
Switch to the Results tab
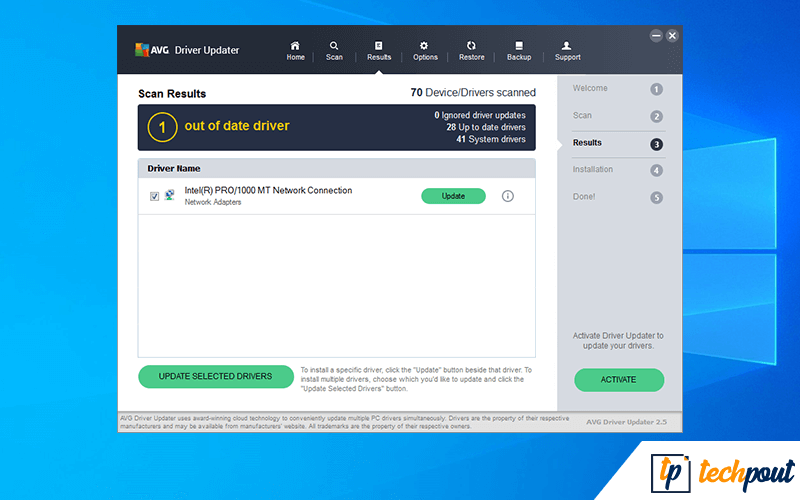click(379, 50)
